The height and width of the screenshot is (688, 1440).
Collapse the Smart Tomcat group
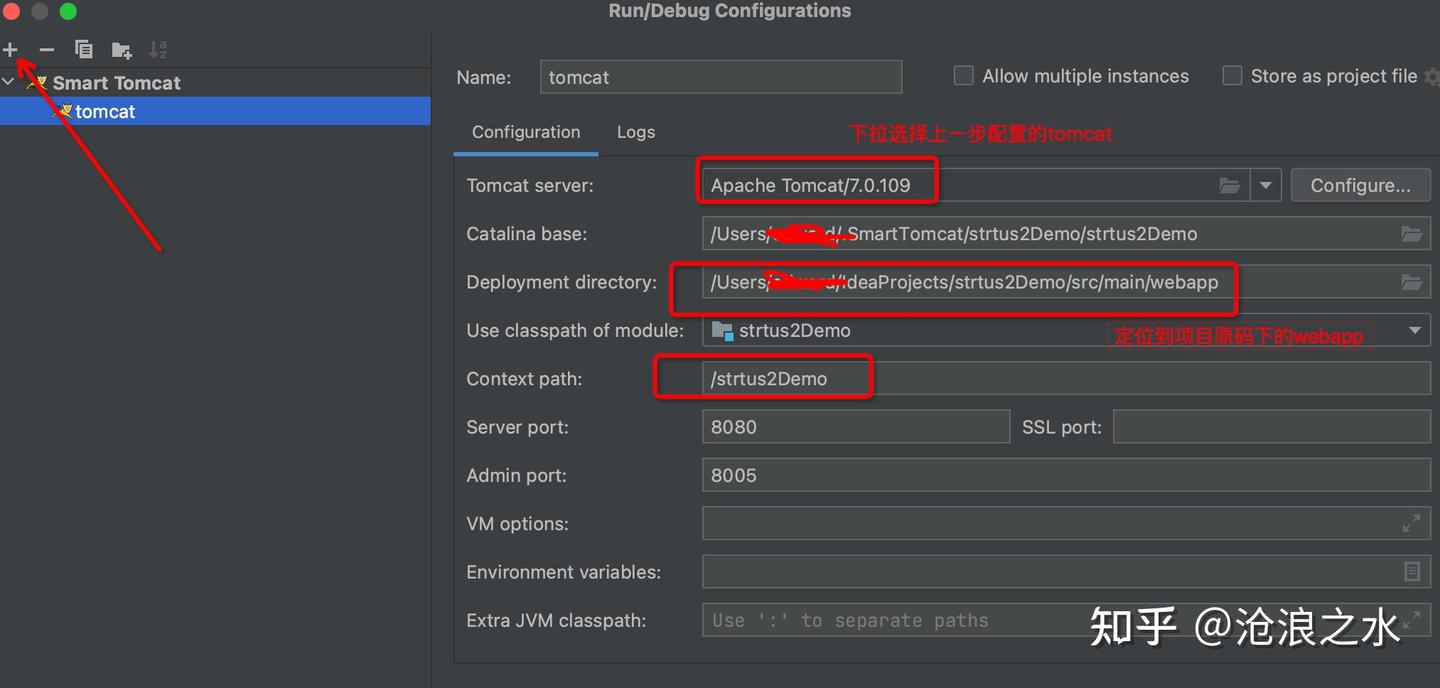(9, 83)
